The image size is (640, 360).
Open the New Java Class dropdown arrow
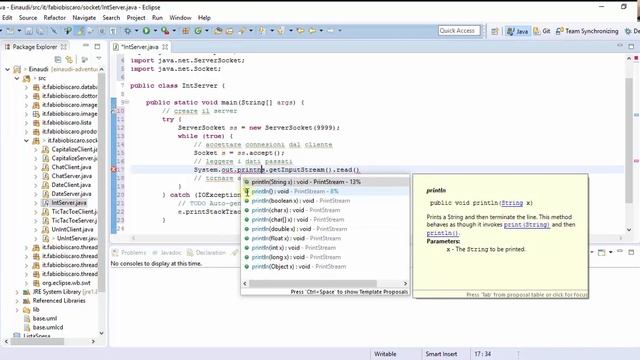coord(207,31)
